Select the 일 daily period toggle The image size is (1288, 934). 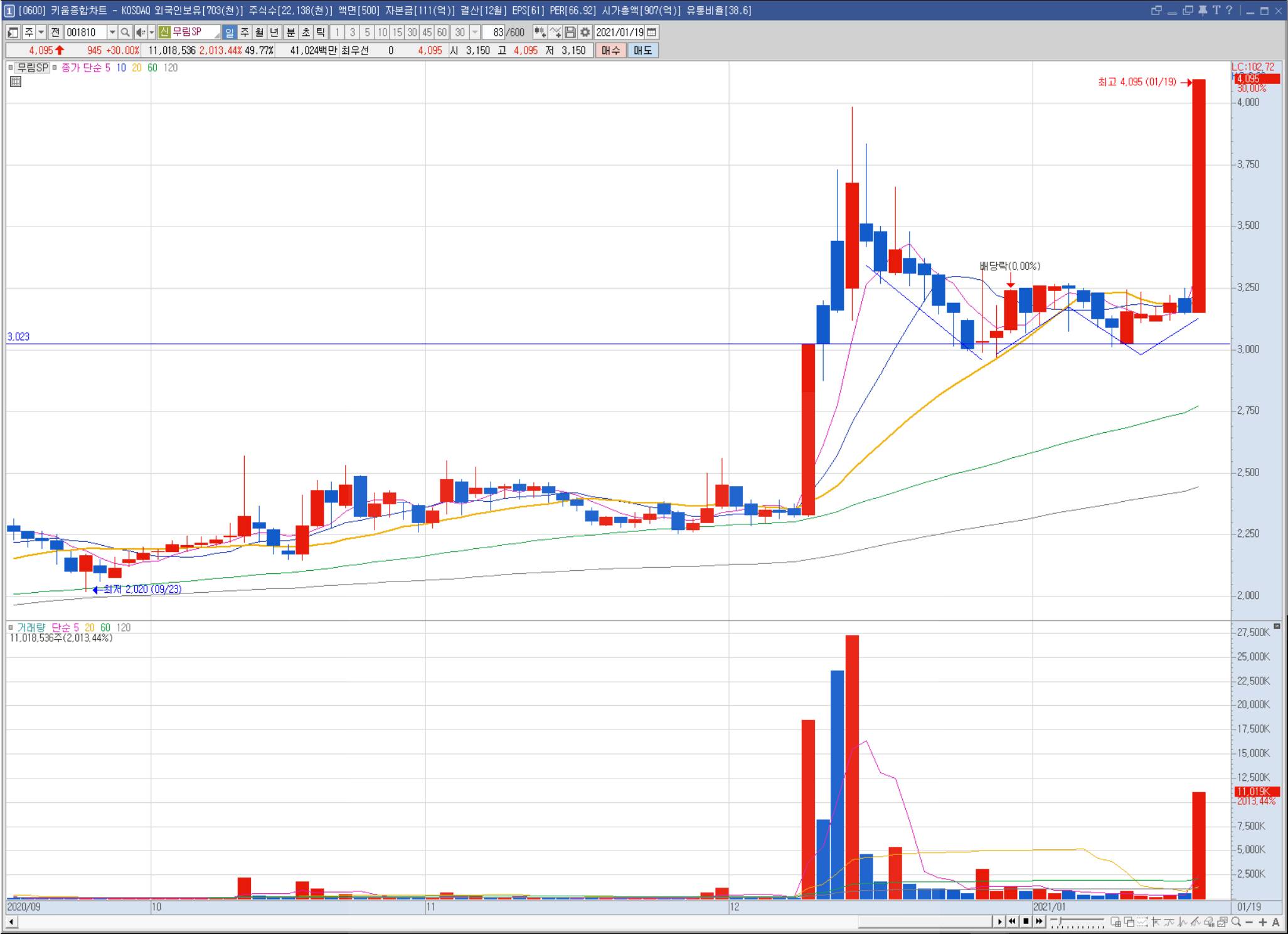[x=229, y=32]
